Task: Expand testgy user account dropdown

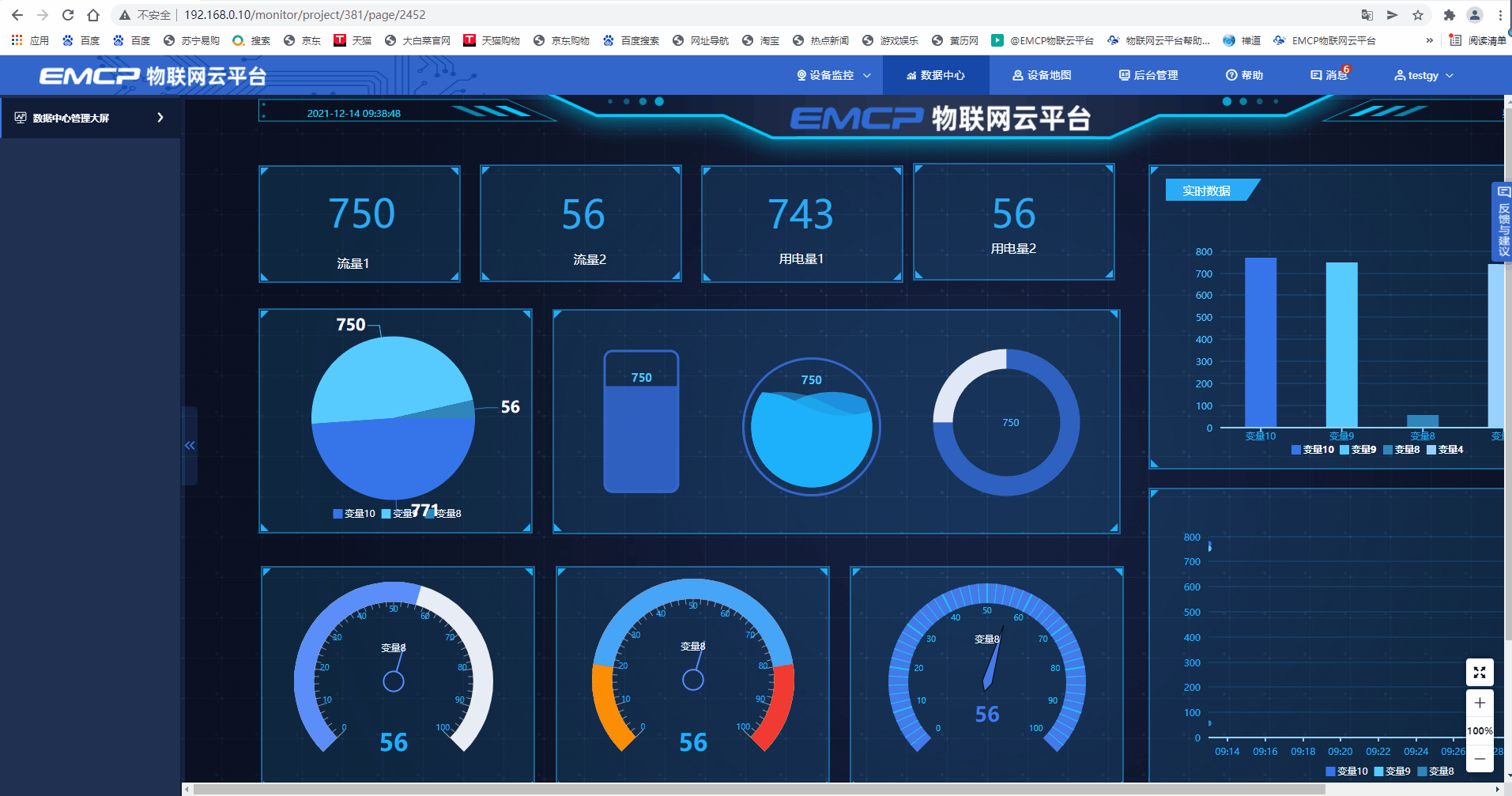Action: coord(1423,75)
